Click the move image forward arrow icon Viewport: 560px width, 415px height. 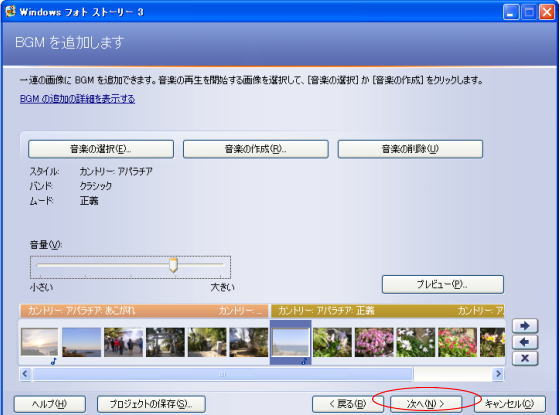point(525,326)
